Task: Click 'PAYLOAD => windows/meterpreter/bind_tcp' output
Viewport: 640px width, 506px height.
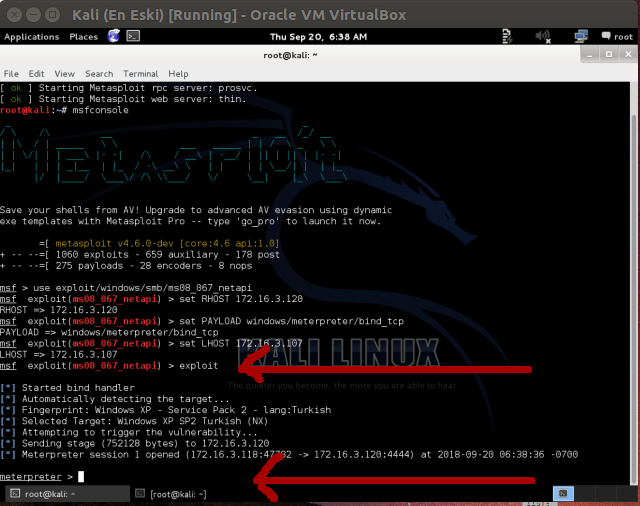Action: coord(109,333)
